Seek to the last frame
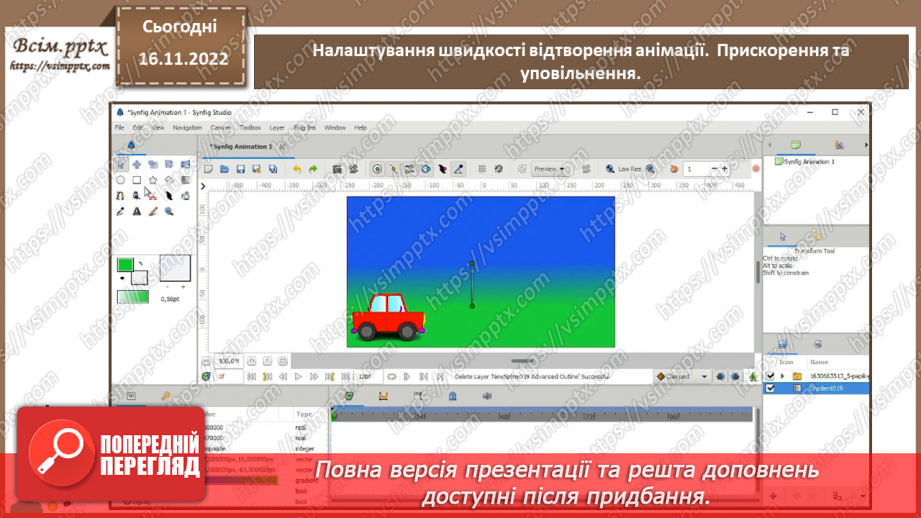The height and width of the screenshot is (518, 921). click(x=345, y=376)
